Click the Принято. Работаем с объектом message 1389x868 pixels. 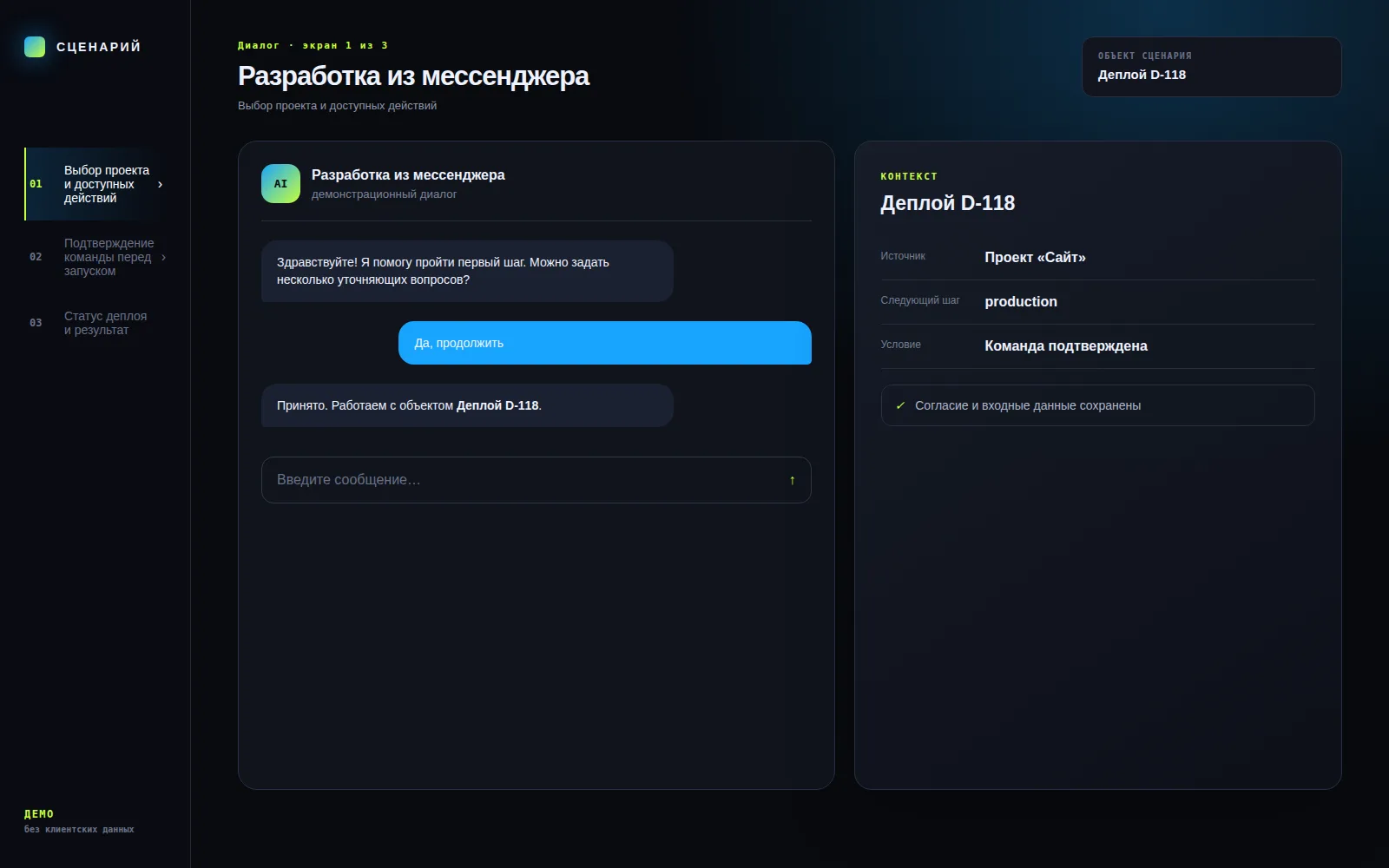[467, 405]
